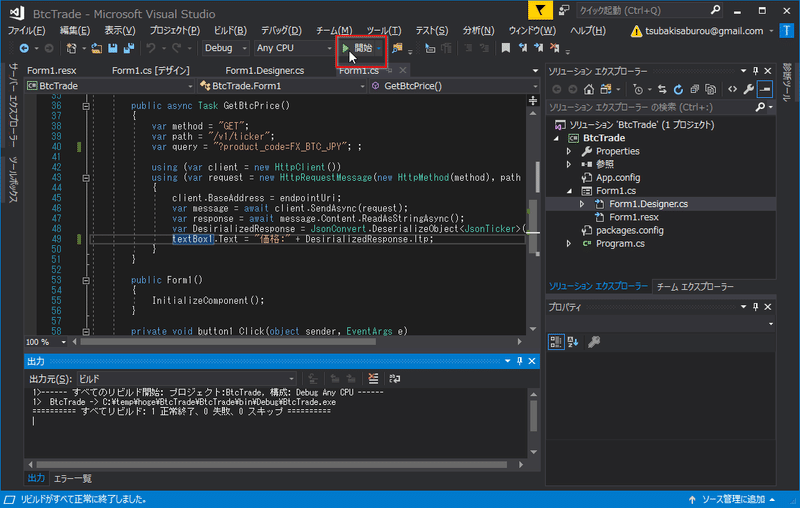Select App.config in Solution Explorer

pos(618,177)
